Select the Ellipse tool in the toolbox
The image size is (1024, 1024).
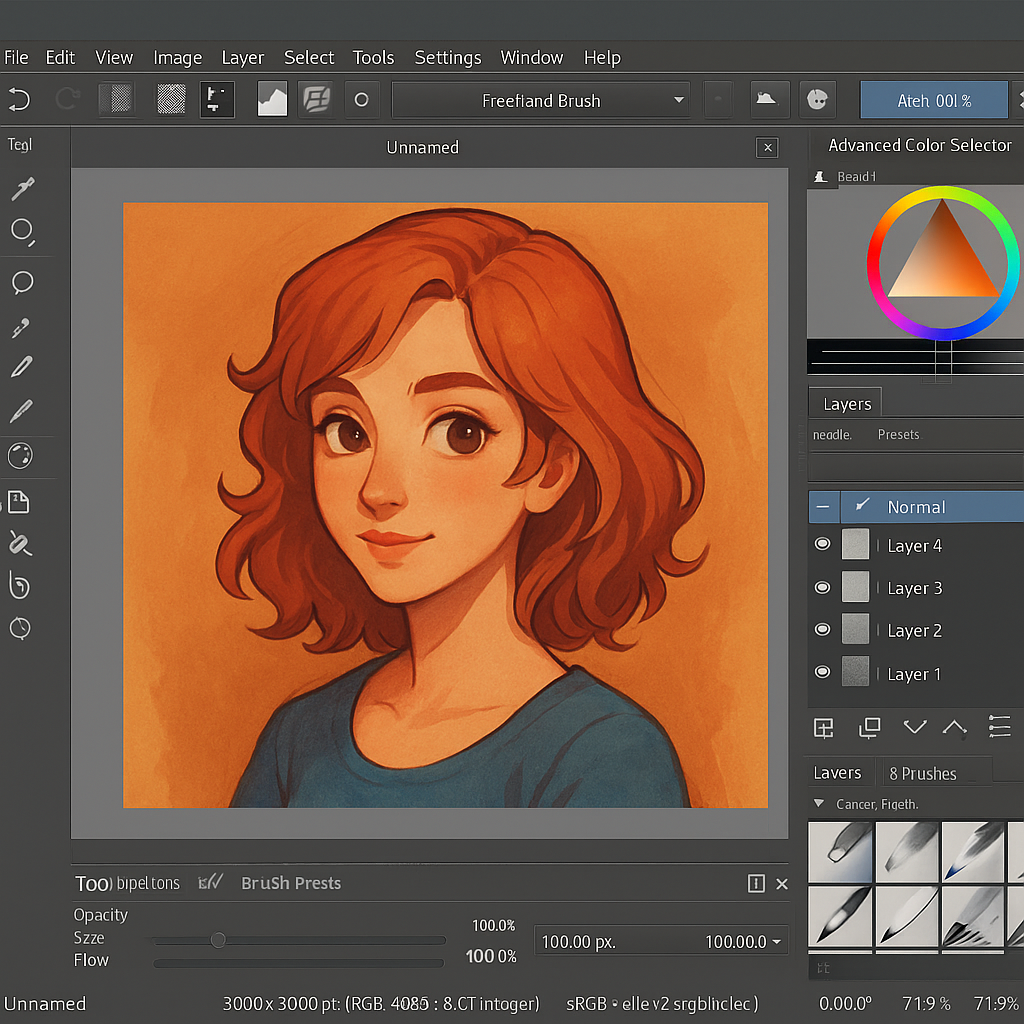[x=21, y=231]
